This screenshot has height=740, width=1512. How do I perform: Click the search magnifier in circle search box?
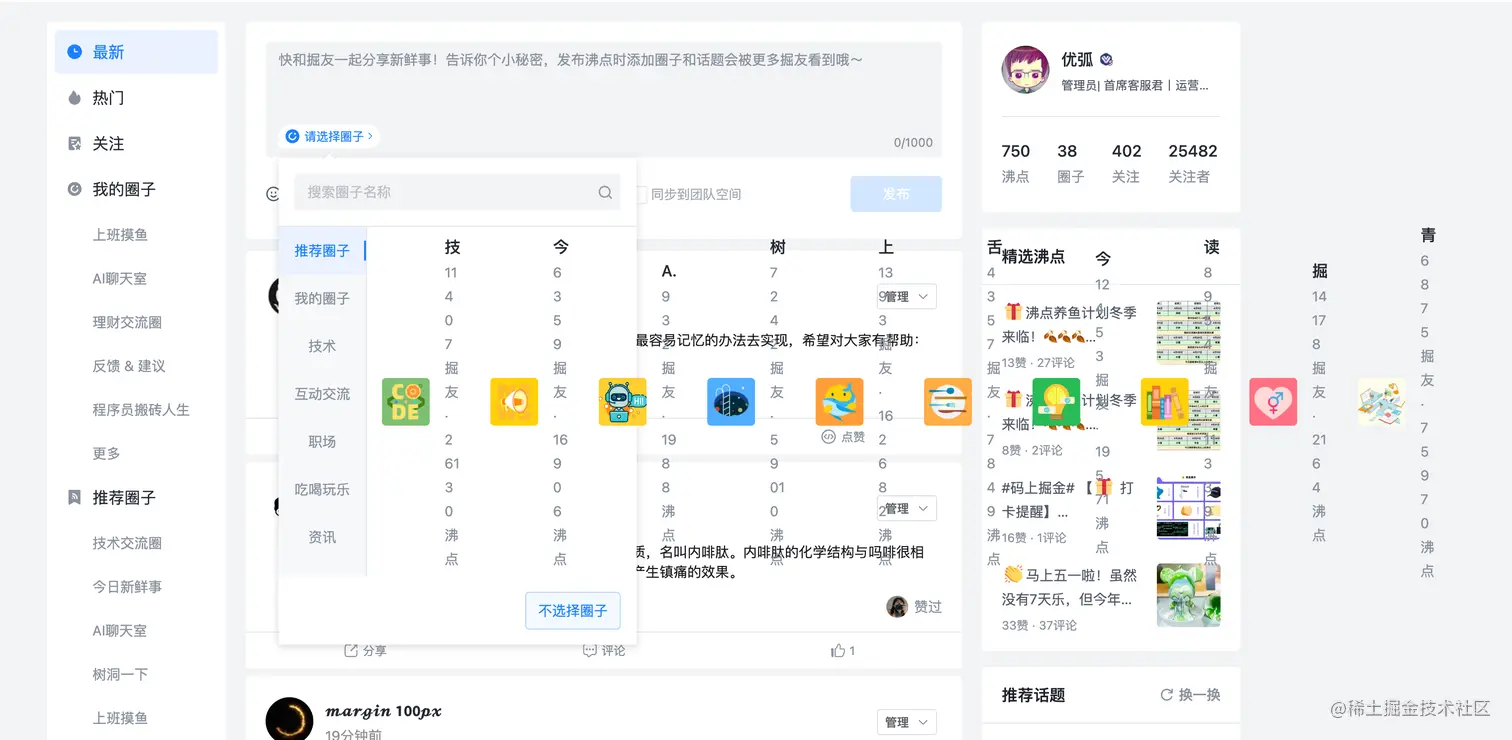(x=605, y=192)
